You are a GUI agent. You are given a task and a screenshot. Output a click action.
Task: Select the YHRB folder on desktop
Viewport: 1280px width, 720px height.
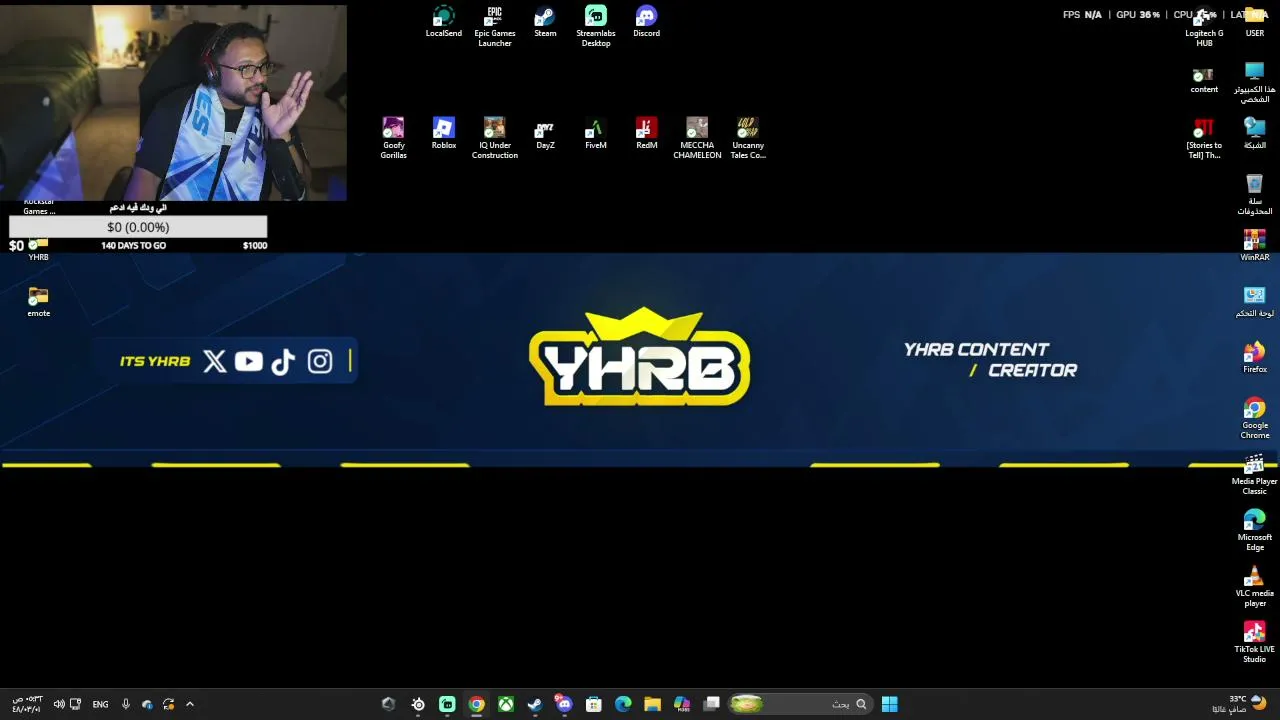[39, 250]
